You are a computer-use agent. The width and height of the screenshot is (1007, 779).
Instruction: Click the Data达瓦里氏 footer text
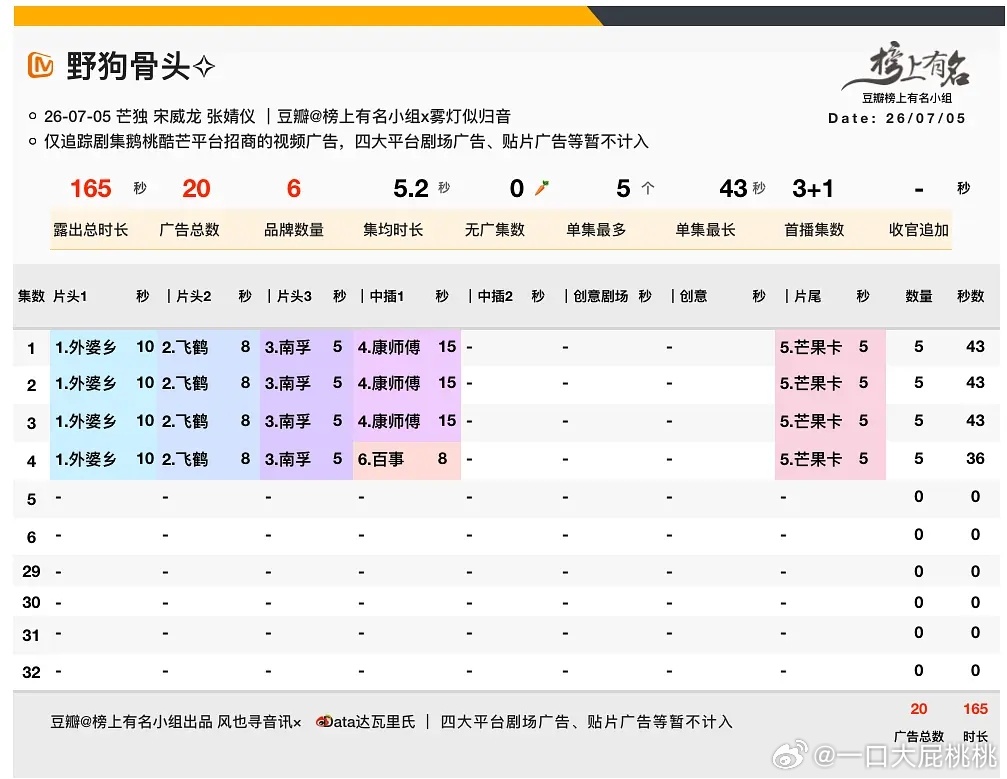coord(372,722)
